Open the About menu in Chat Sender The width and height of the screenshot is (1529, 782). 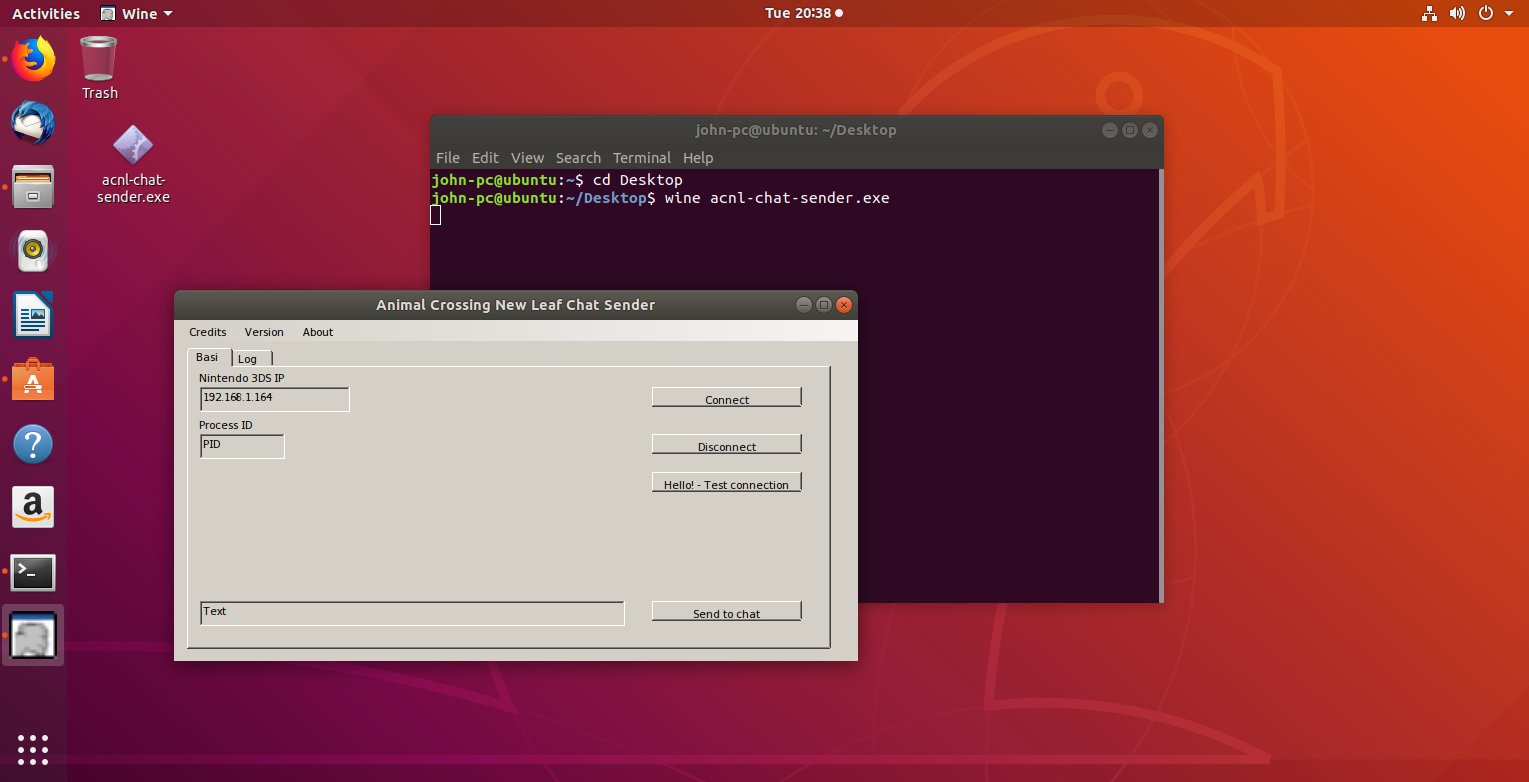[318, 332]
